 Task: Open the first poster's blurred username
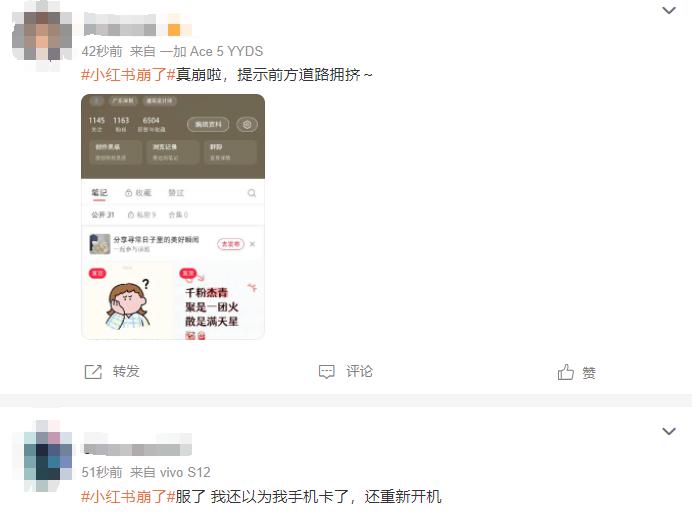pos(120,24)
